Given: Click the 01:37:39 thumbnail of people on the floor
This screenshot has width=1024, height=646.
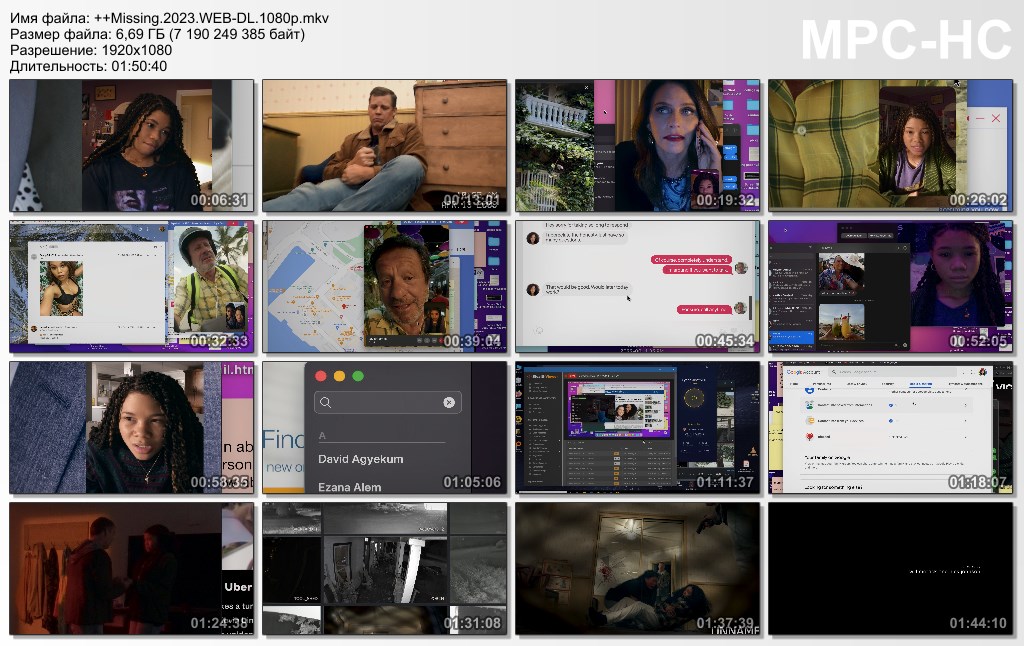Looking at the screenshot, I should pos(638,569).
